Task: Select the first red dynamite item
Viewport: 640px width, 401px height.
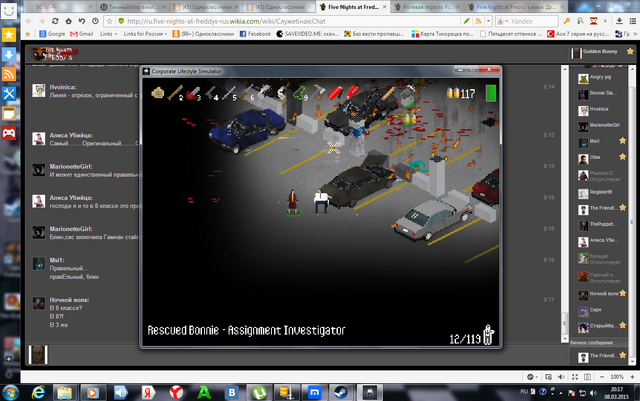Action: click(334, 93)
